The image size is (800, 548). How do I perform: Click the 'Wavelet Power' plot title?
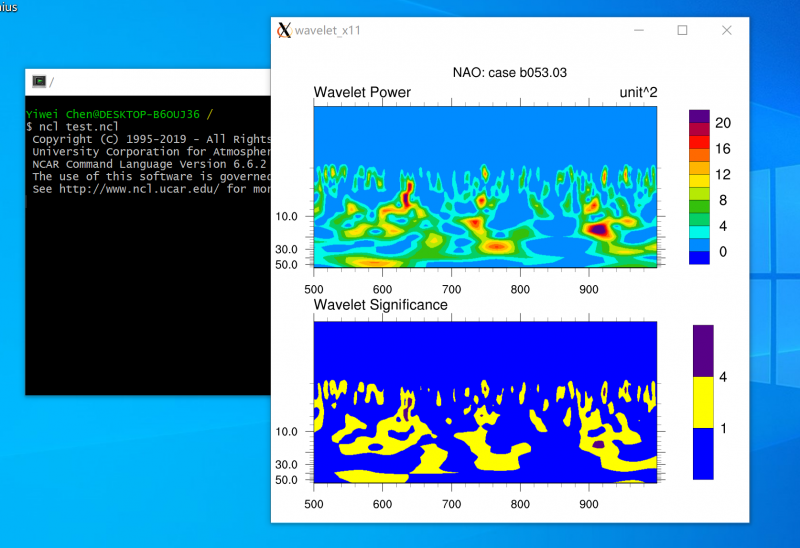coord(362,93)
